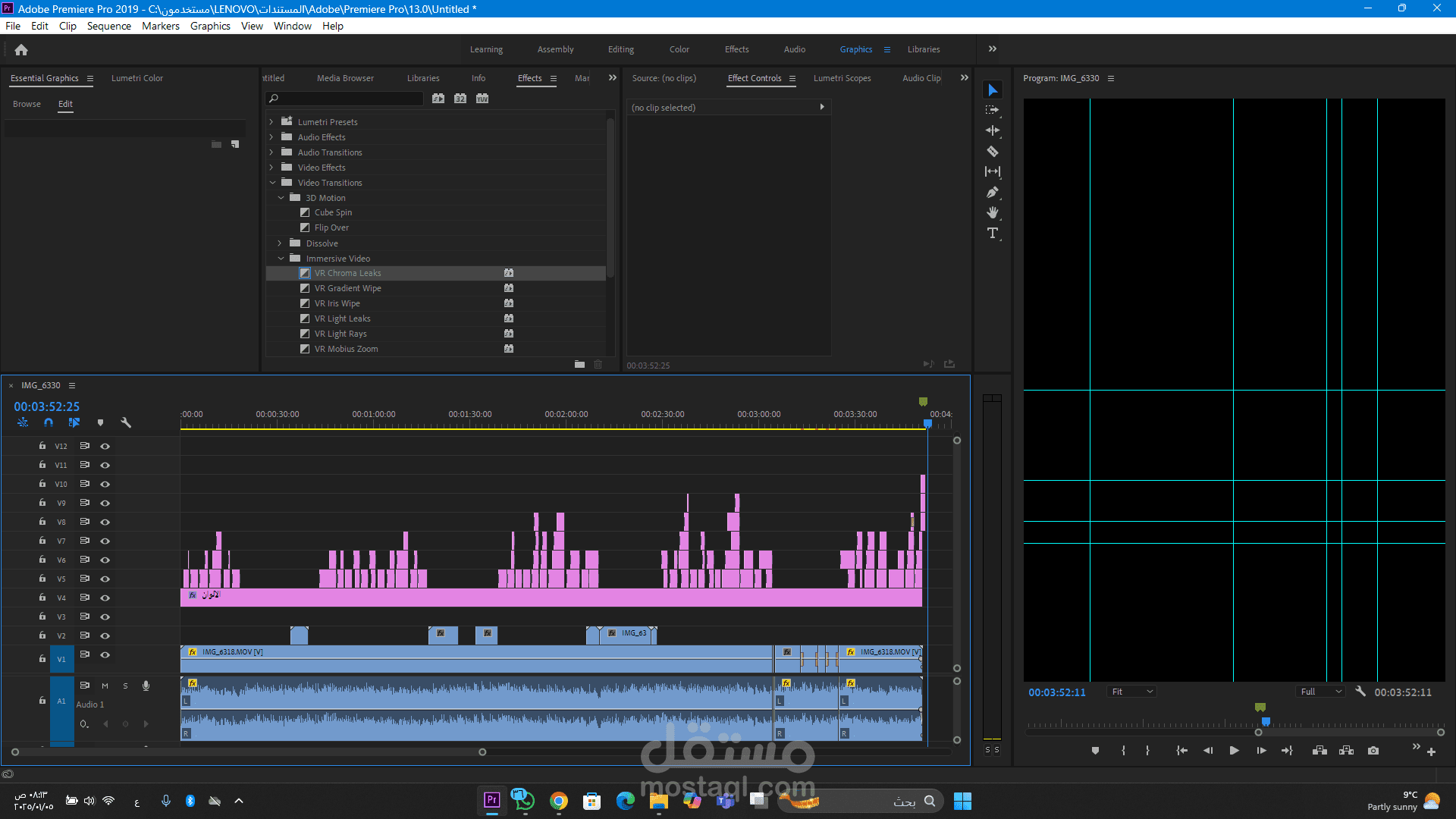Step forward one frame
The height and width of the screenshot is (819, 1456).
coord(1261,751)
